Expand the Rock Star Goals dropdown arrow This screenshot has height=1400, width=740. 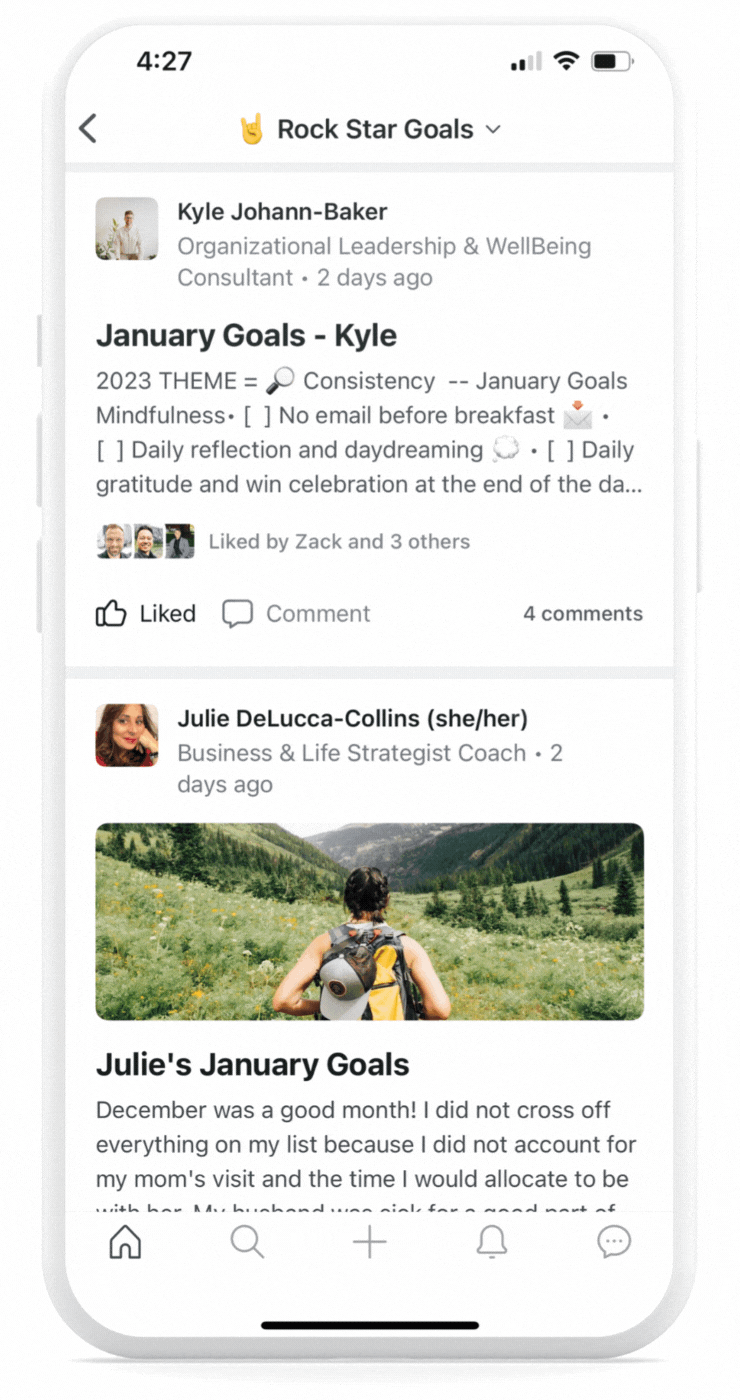(492, 129)
